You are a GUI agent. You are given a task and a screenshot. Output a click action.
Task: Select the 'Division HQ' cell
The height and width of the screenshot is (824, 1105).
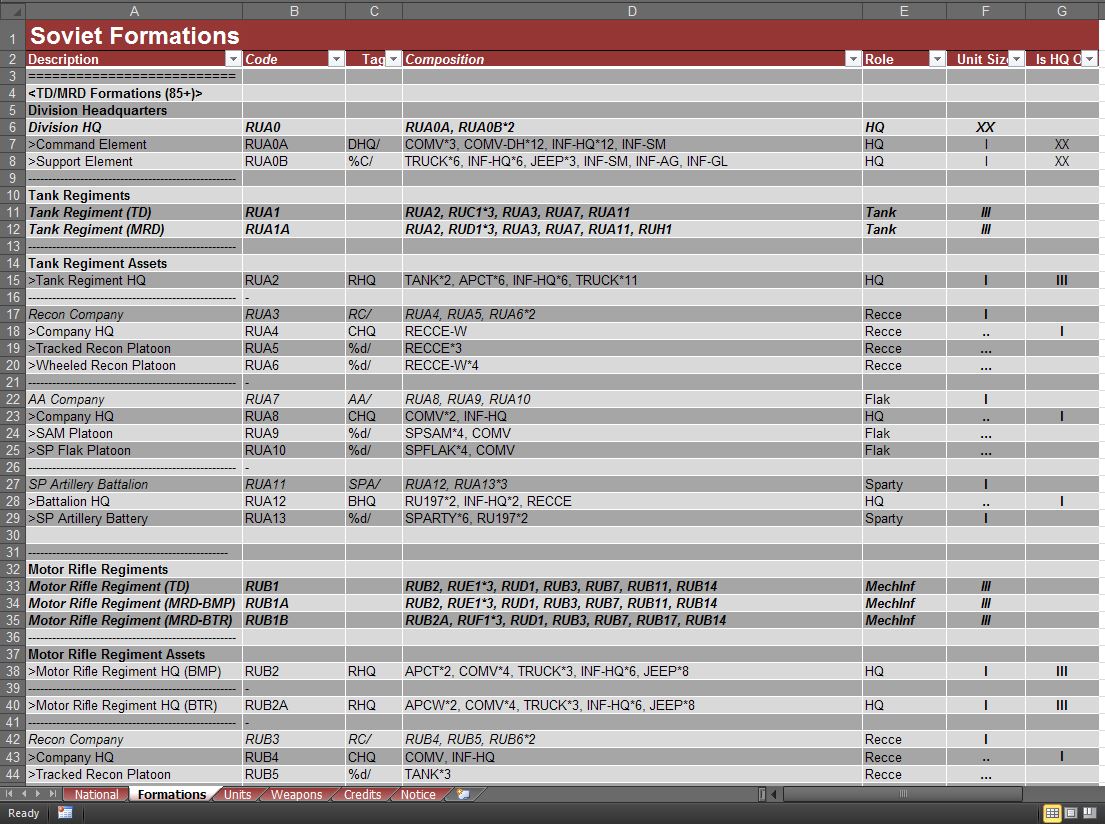134,128
